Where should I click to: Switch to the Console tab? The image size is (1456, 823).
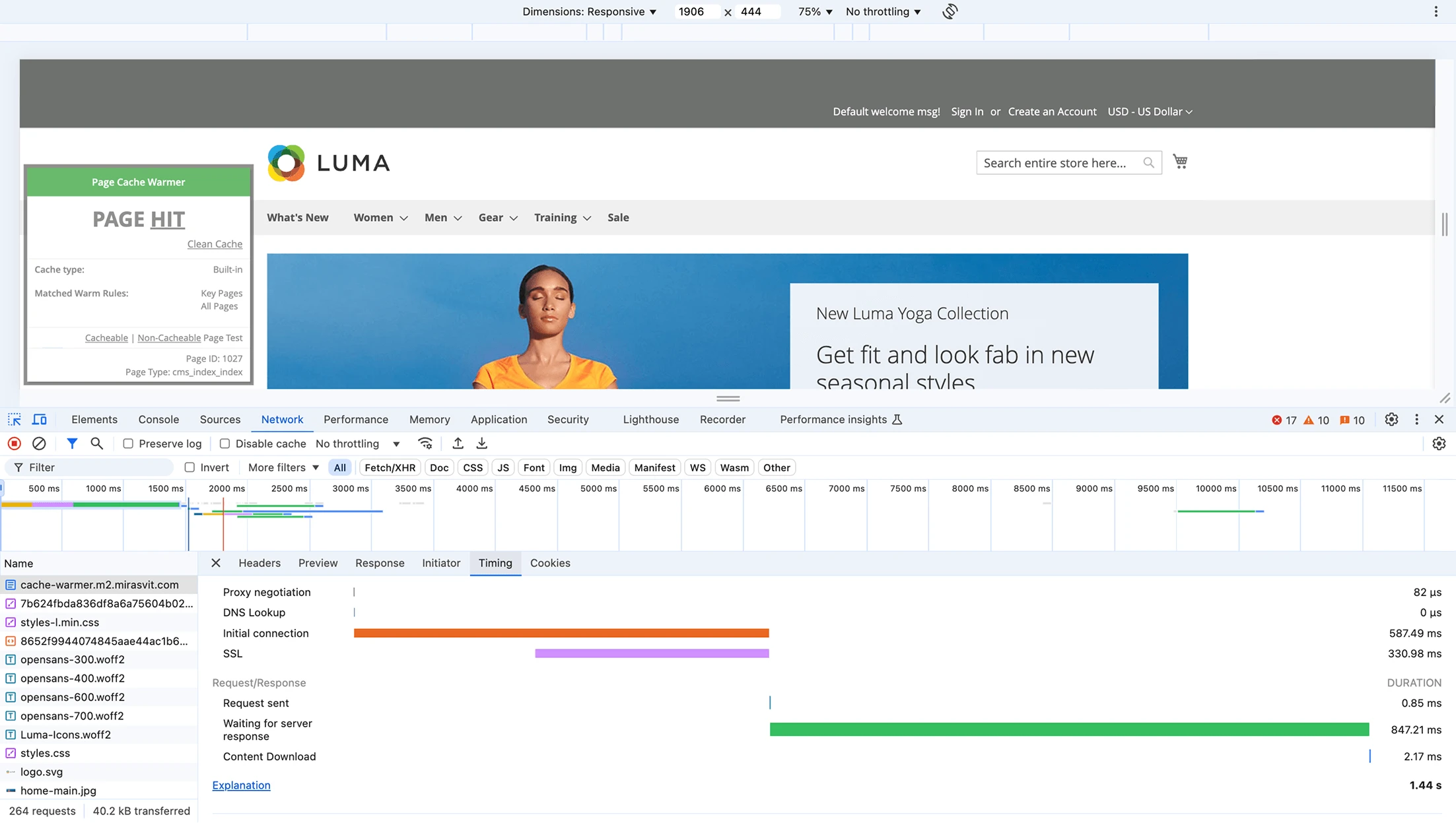158,420
